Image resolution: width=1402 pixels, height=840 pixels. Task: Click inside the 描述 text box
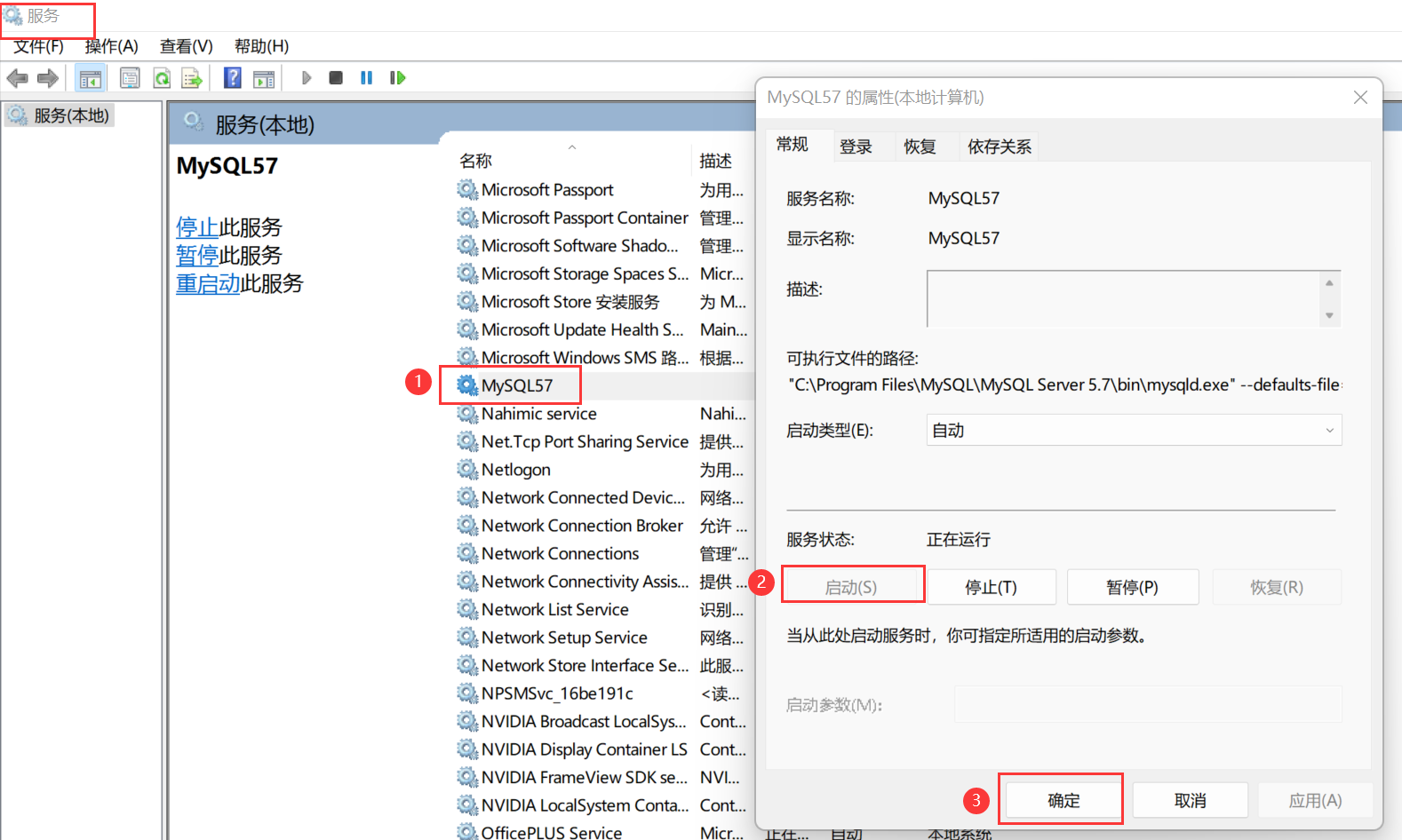[x=1124, y=299]
